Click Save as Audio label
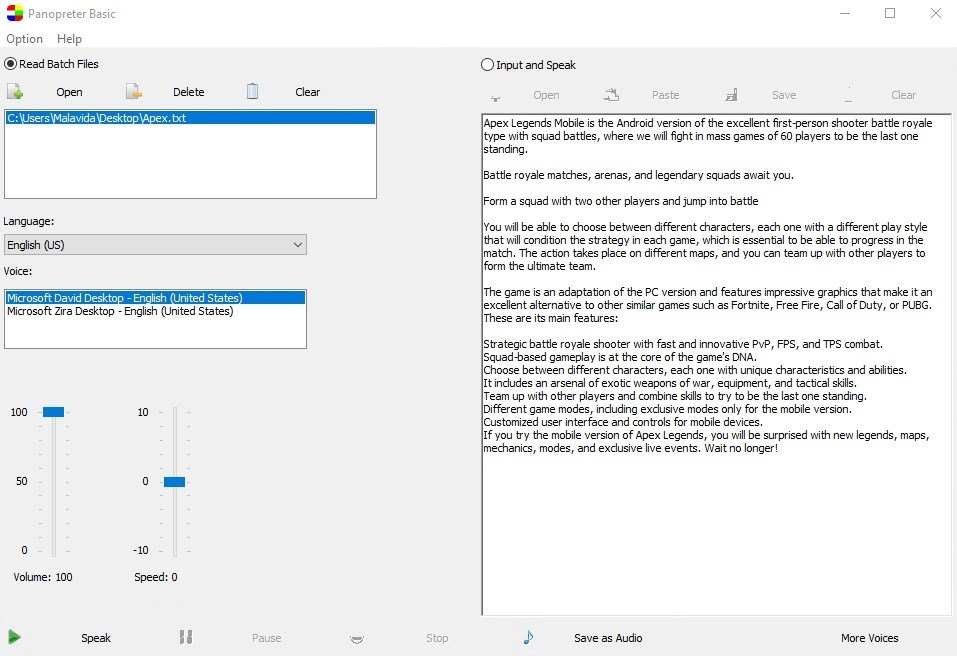Viewport: 957px width, 656px height. (x=608, y=638)
